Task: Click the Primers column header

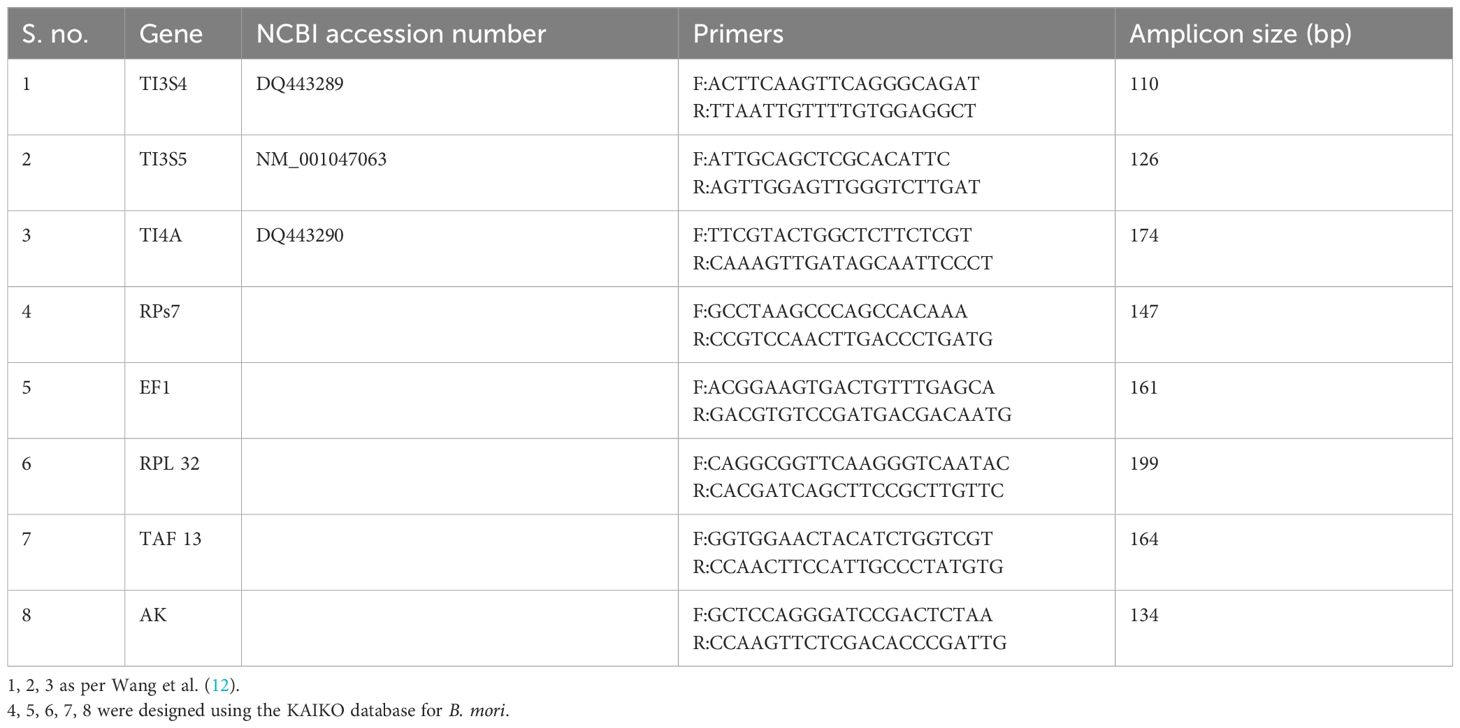Action: [x=738, y=34]
